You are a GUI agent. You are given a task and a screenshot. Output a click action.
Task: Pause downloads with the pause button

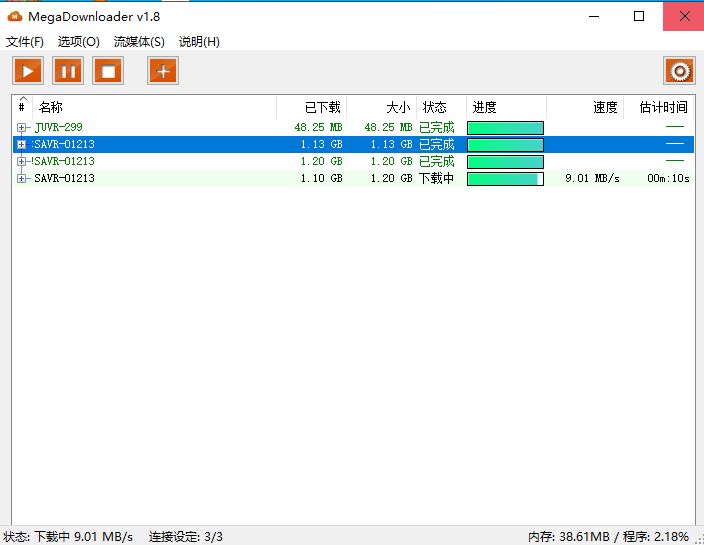68,71
